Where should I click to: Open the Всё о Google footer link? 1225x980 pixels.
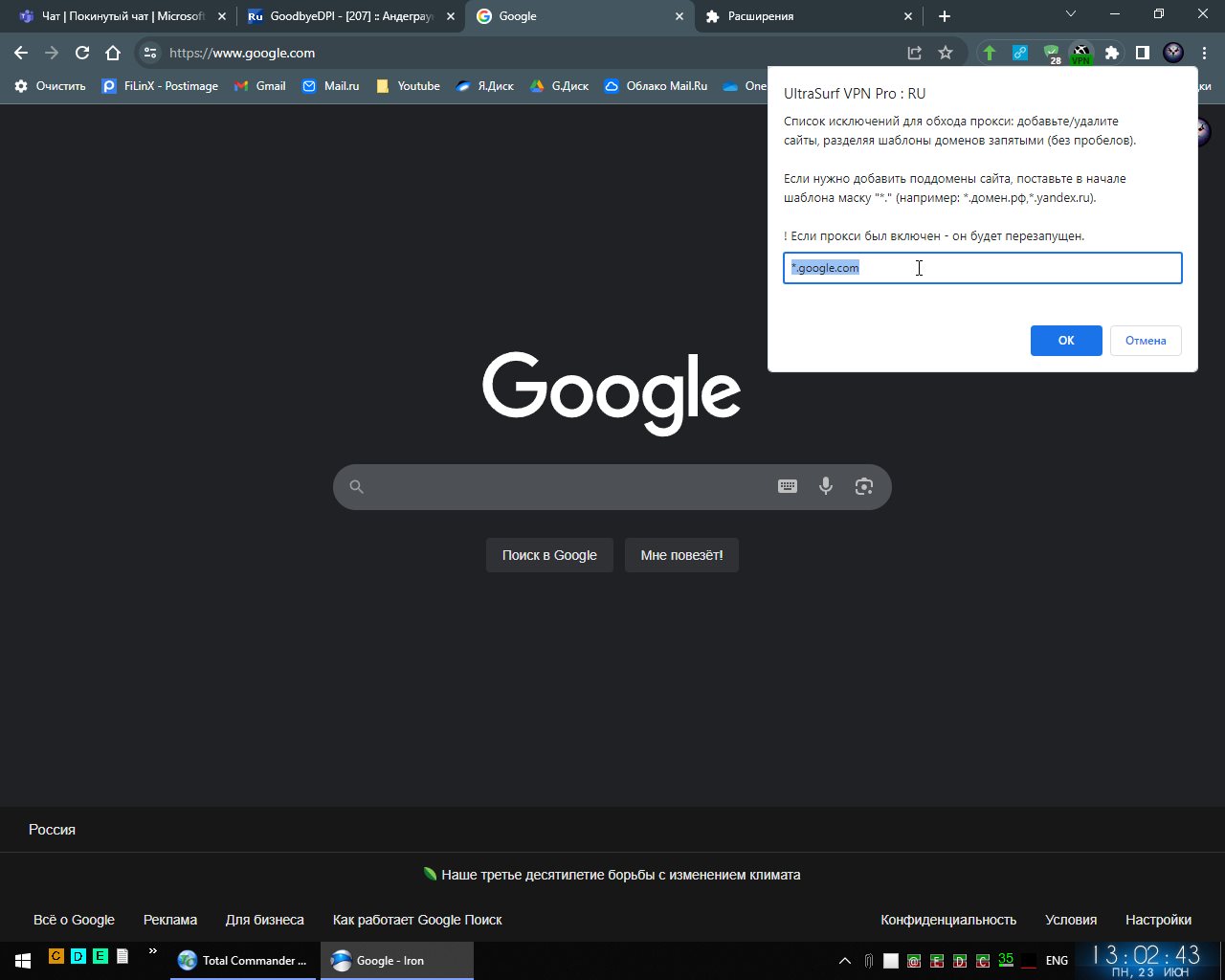tap(74, 920)
